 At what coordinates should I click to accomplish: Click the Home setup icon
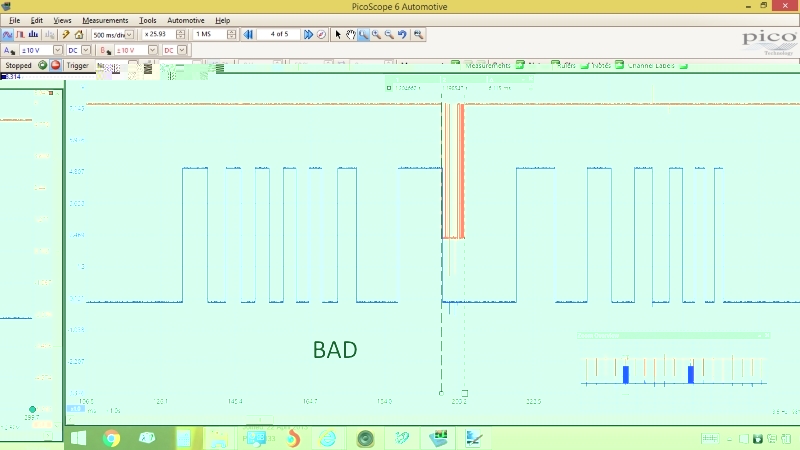click(79, 35)
